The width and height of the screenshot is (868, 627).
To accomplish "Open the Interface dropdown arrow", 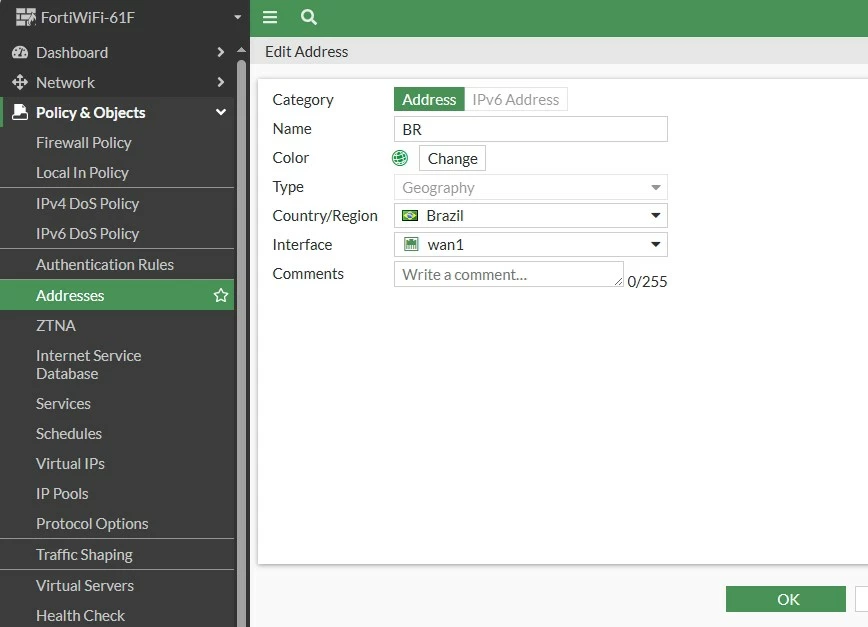I will [655, 244].
